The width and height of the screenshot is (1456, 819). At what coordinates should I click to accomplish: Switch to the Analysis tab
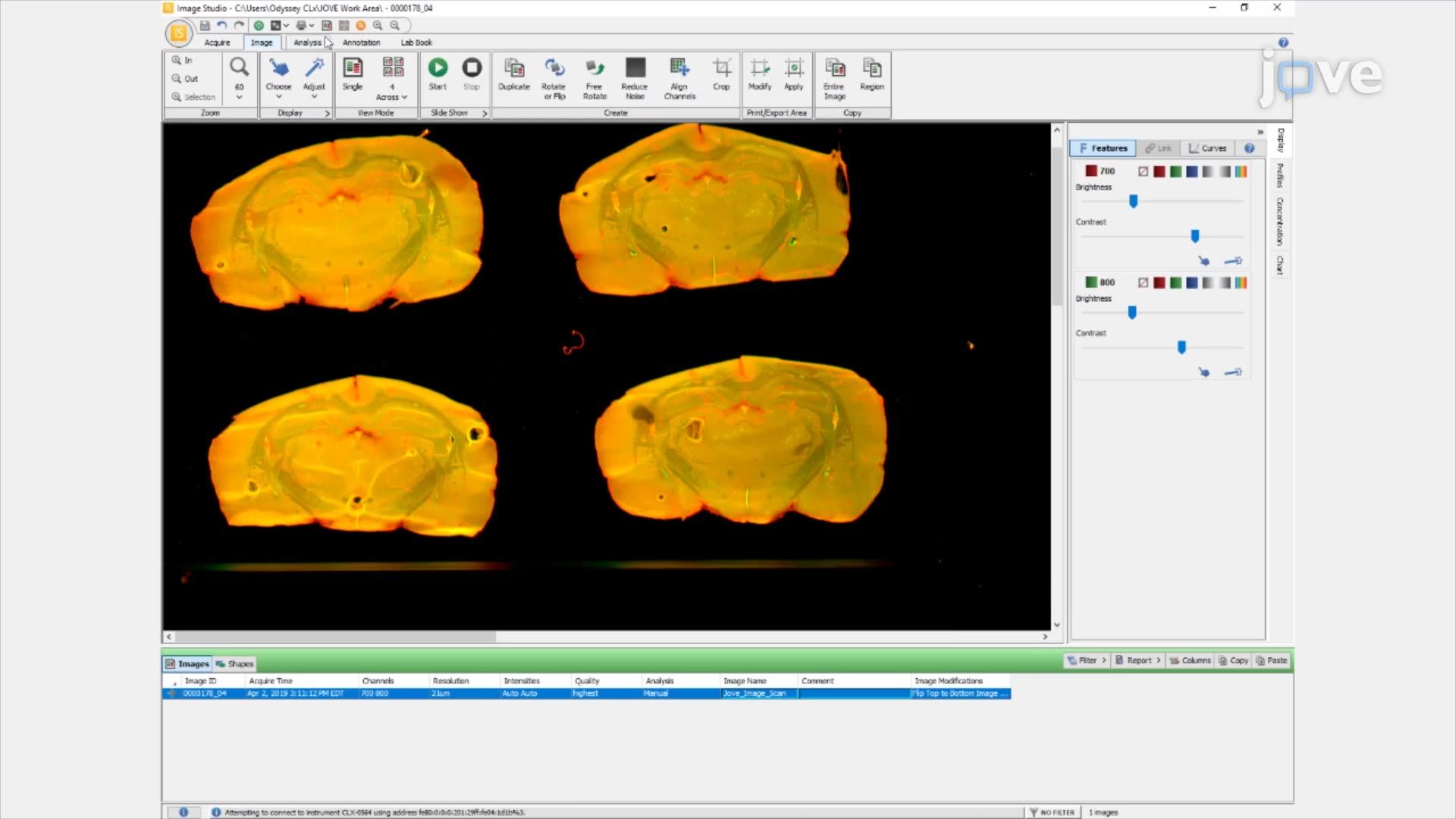click(306, 42)
